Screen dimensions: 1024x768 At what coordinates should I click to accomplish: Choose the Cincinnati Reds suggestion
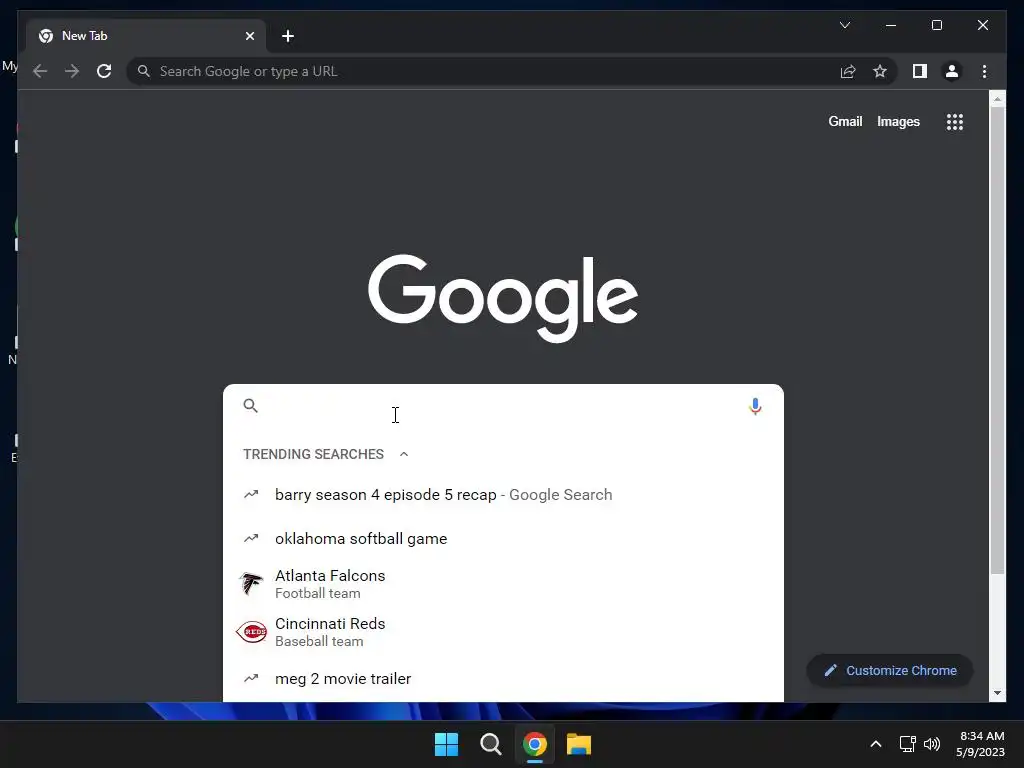coord(503,632)
